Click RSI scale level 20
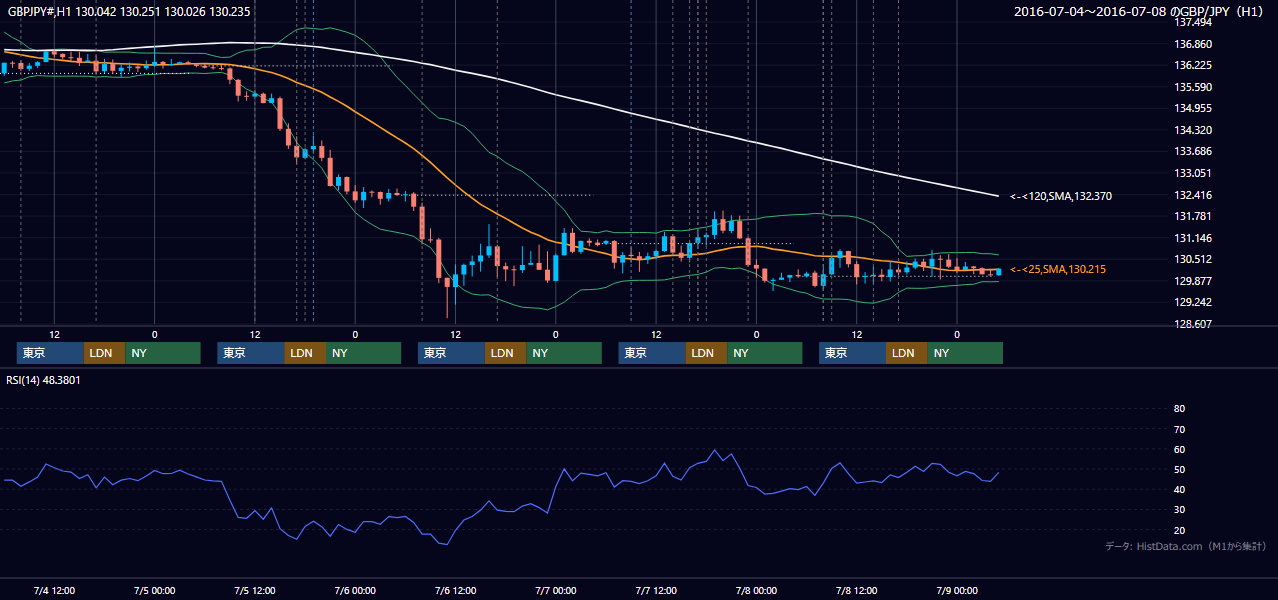This screenshot has height=600, width=1278. click(1179, 530)
